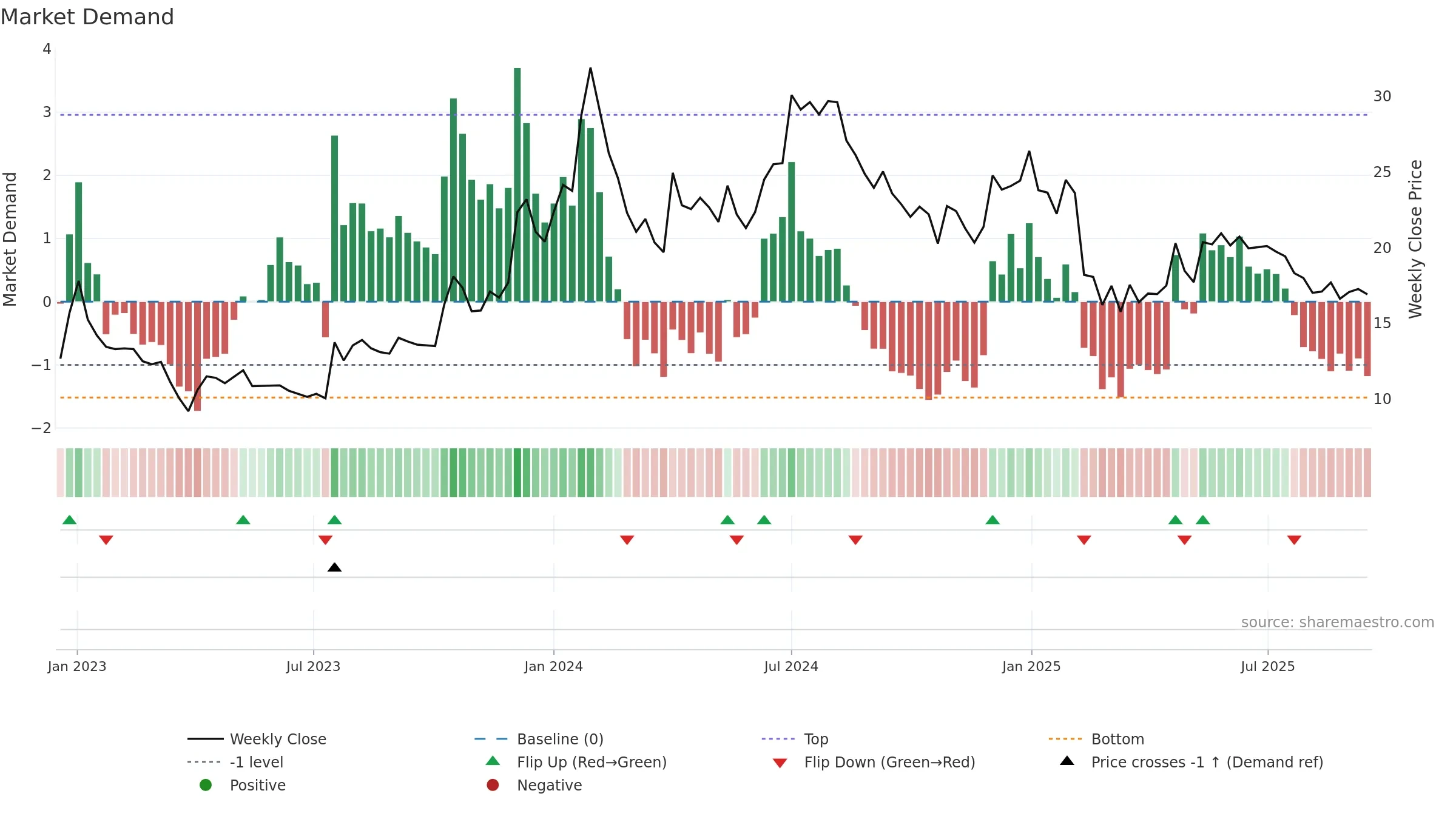Click the Baseline (0) legend entry

click(x=539, y=739)
